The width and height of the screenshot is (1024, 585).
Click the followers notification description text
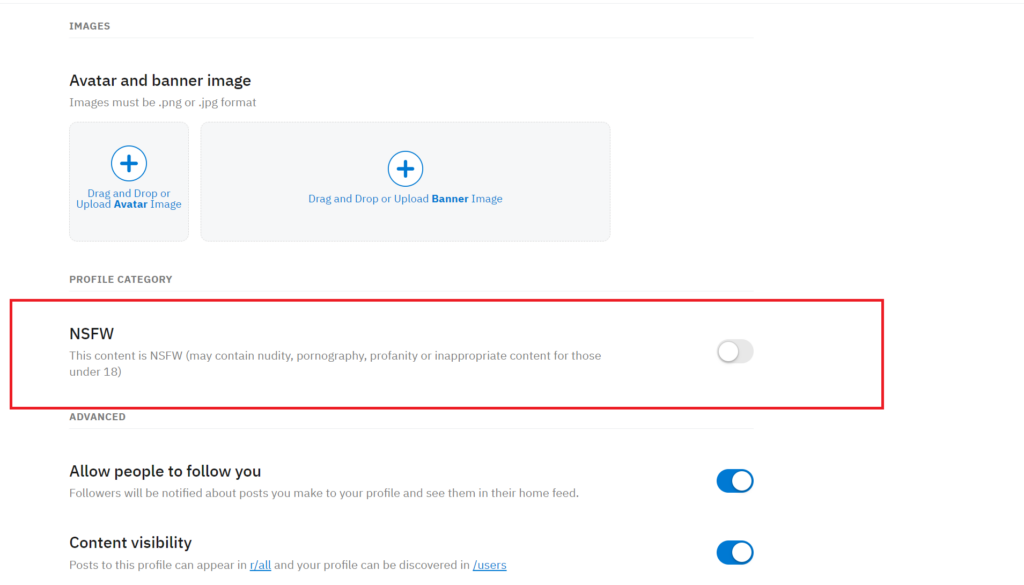coord(323,493)
